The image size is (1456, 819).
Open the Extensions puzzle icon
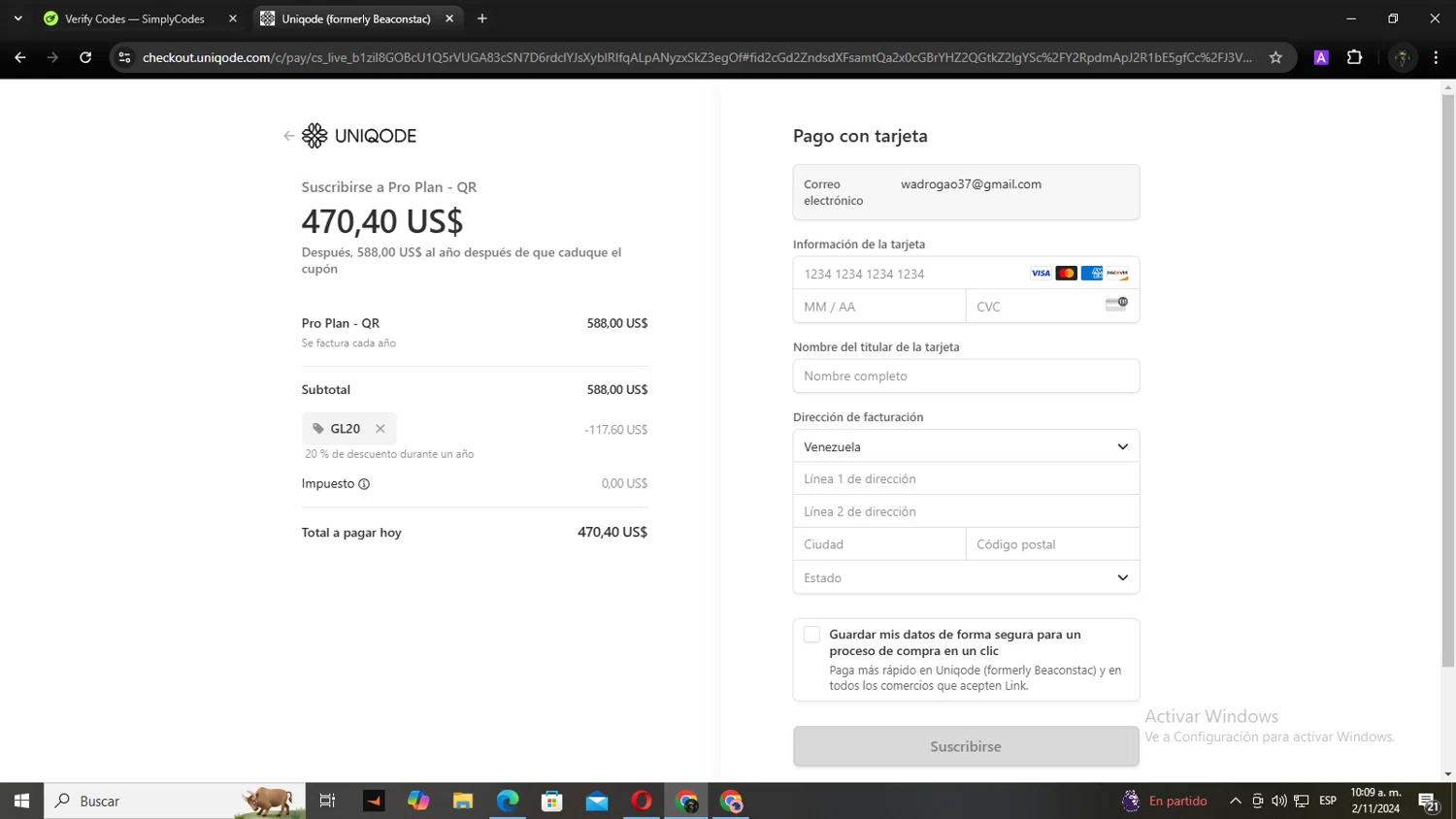1355,58
